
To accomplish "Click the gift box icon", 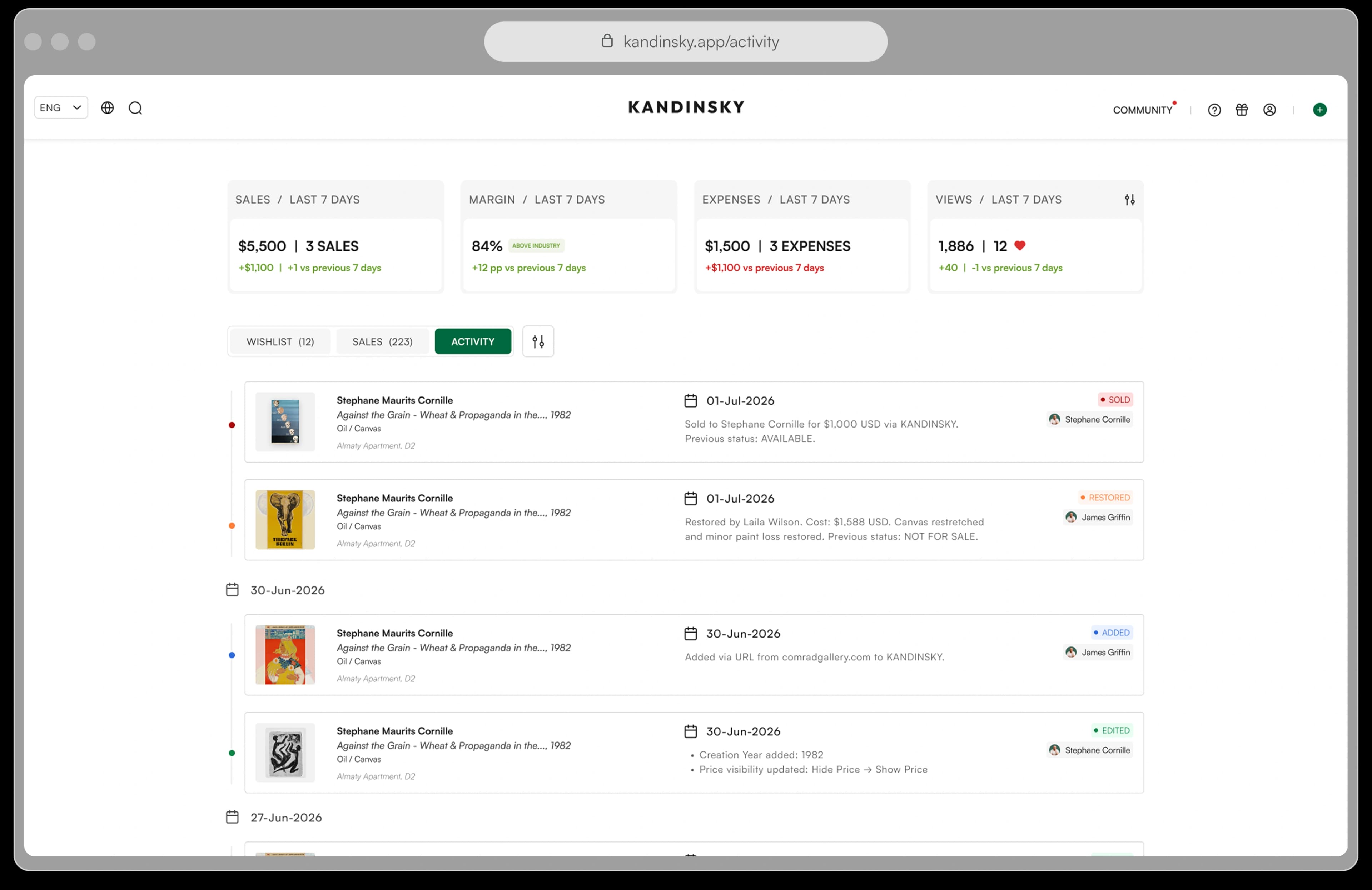I will [1242, 110].
